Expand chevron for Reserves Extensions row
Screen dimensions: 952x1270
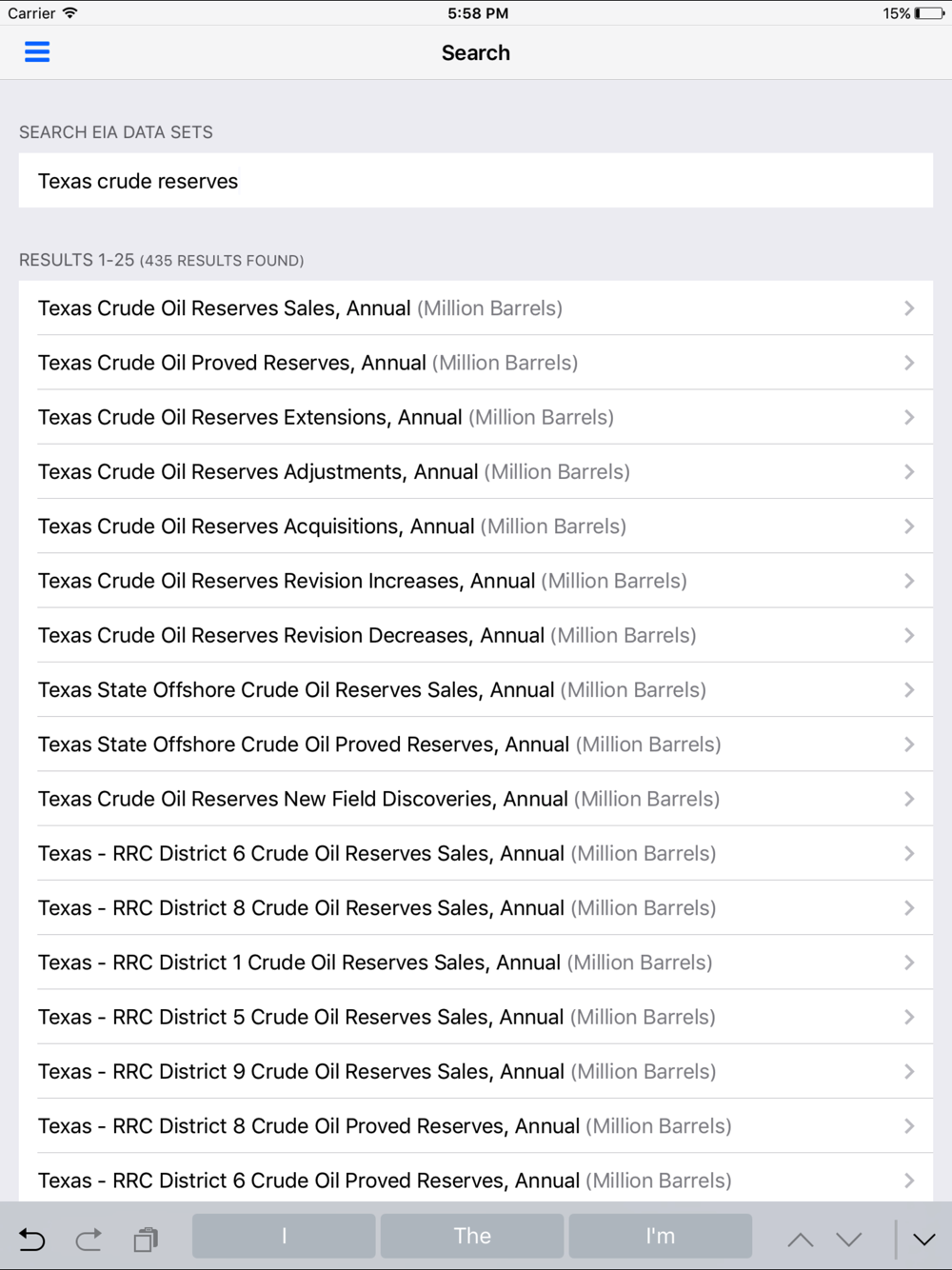909,417
